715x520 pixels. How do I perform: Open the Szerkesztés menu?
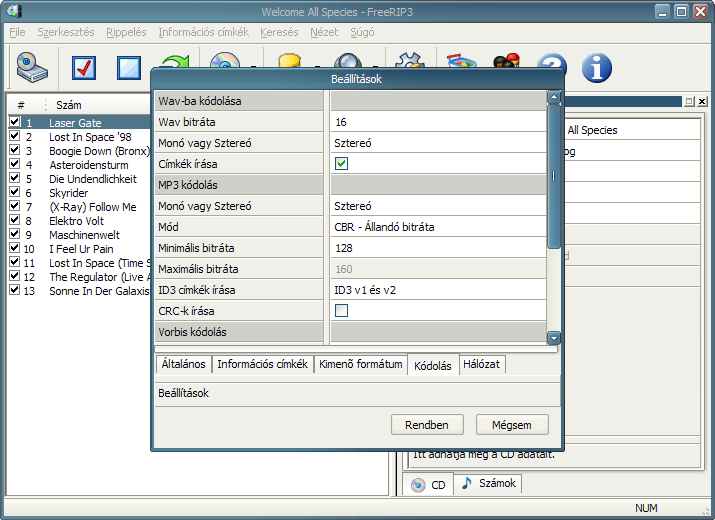click(66, 32)
